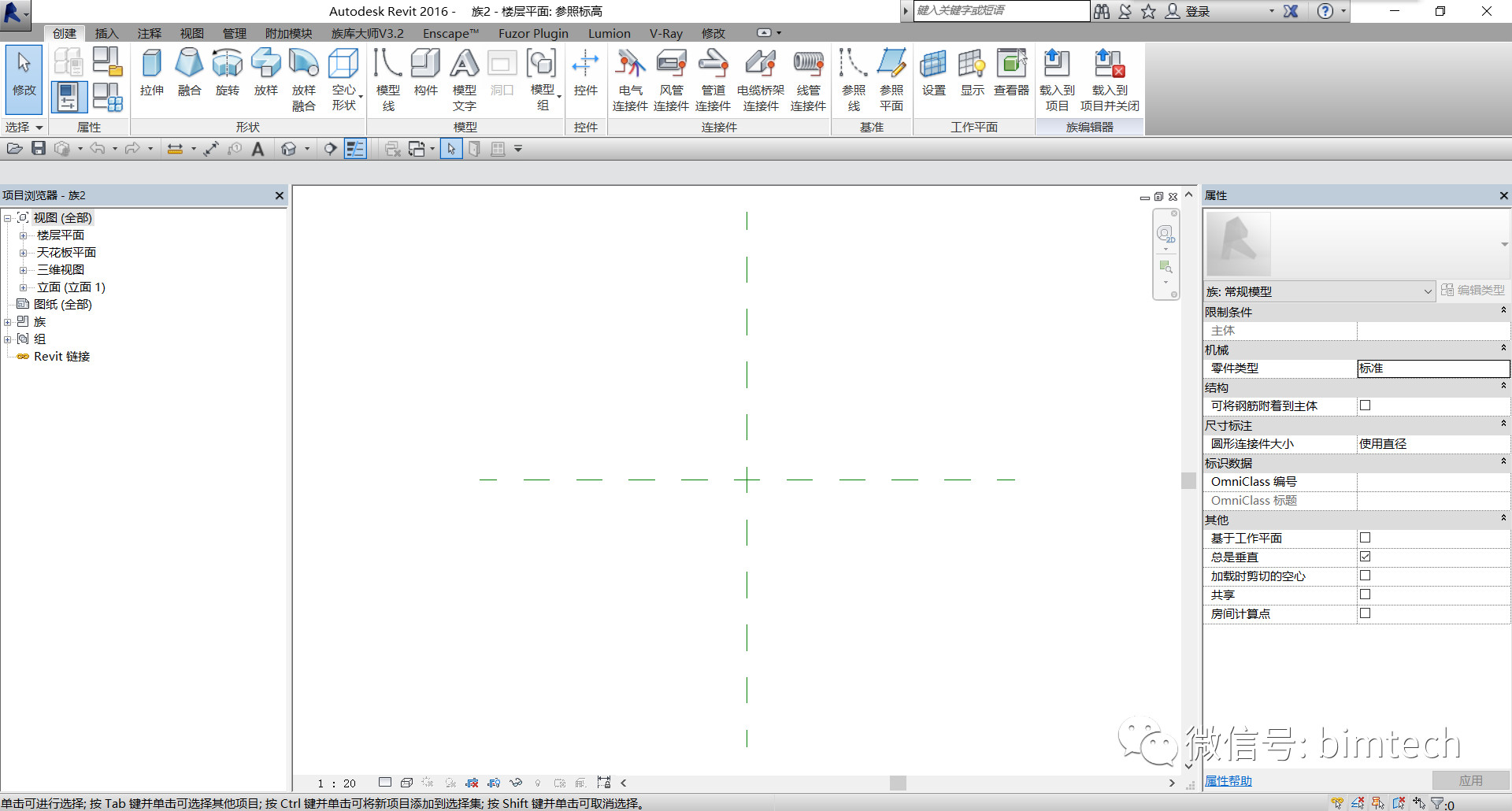Click the 零件类型 value field showing 标准
The image size is (1512, 811).
click(1433, 368)
